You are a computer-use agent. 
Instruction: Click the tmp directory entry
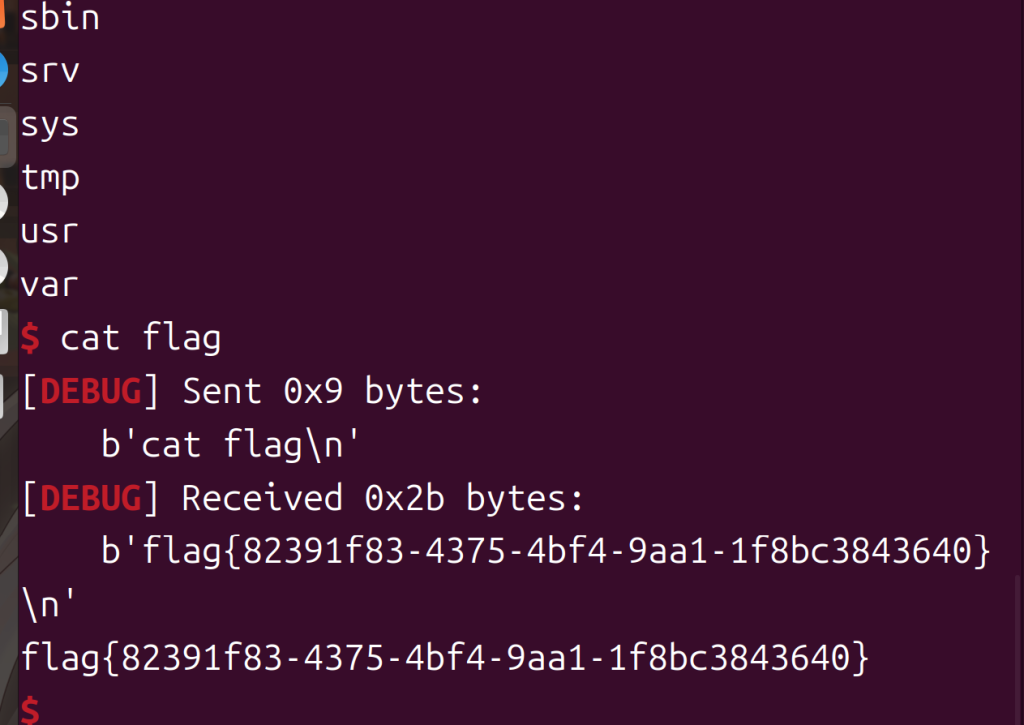pos(50,179)
